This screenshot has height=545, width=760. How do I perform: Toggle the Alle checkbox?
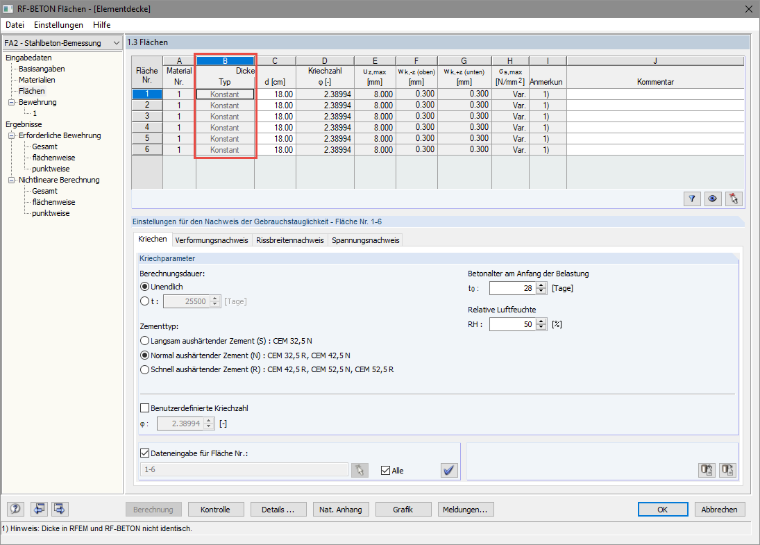385,471
